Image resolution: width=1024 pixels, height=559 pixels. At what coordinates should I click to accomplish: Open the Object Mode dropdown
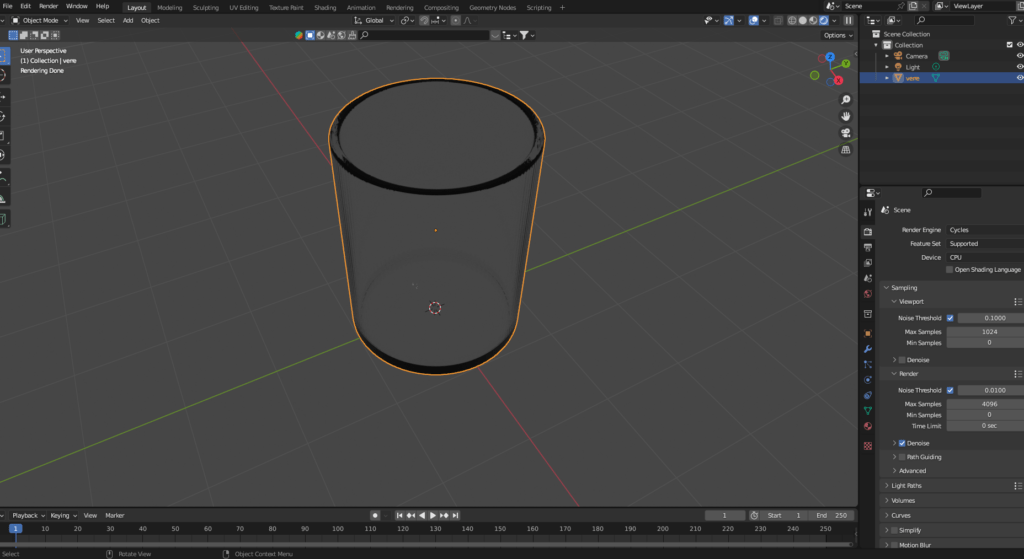40,20
